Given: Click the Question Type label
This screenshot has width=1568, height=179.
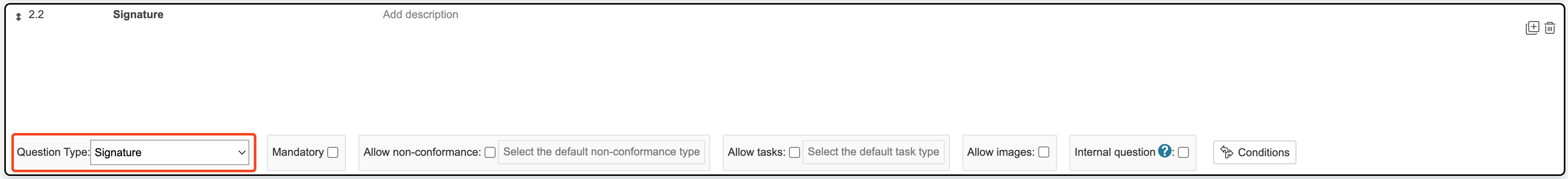Looking at the screenshot, I should 53,152.
